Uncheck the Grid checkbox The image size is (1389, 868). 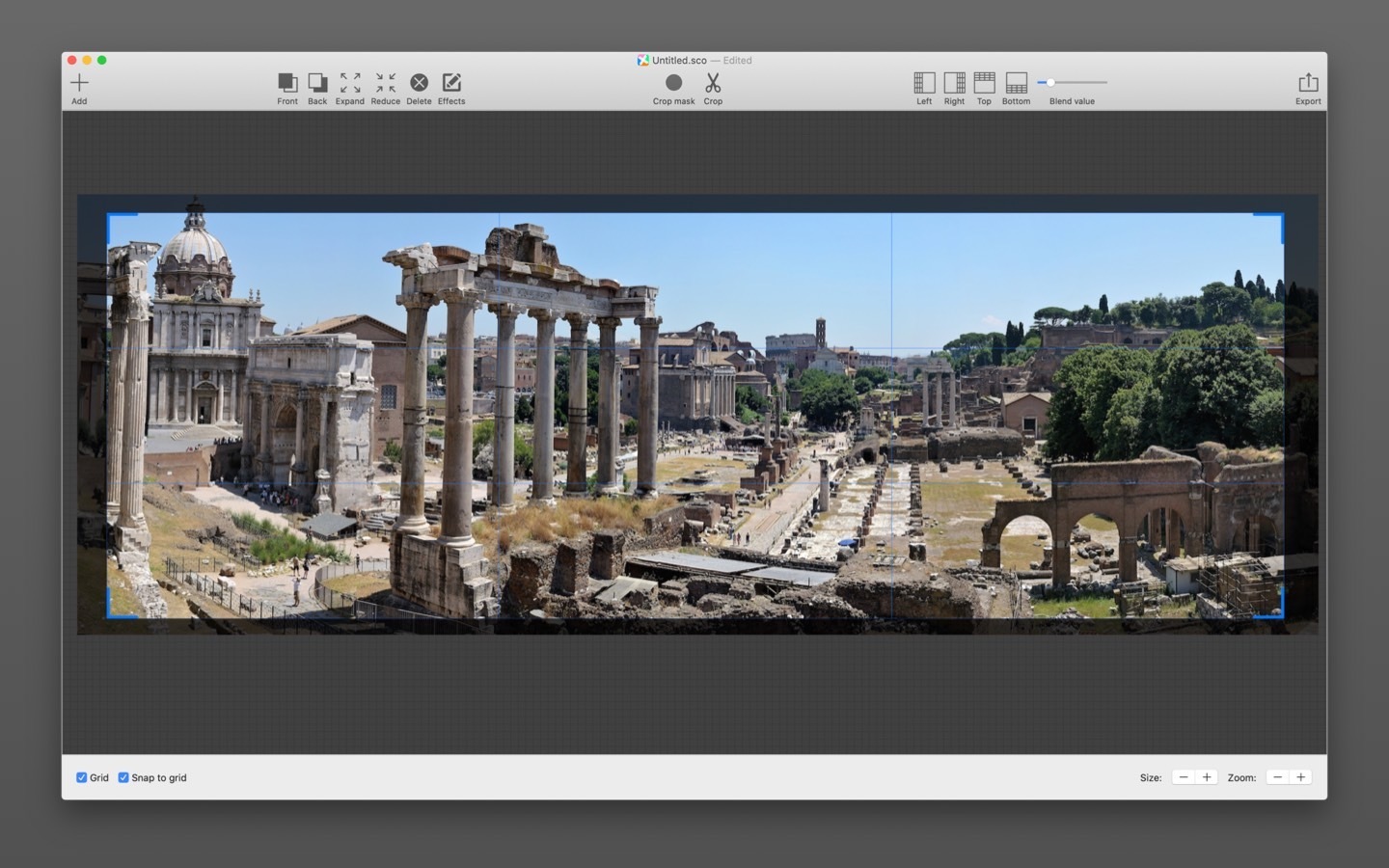tap(82, 777)
